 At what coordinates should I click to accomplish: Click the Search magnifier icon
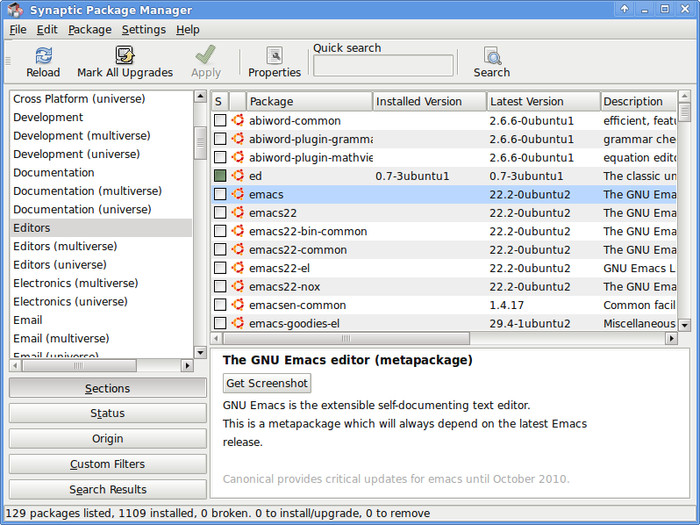click(492, 56)
